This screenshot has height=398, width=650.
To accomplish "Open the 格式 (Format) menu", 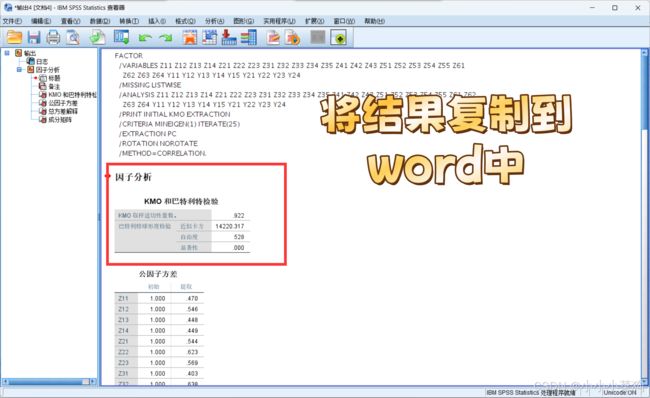I will click(185, 21).
